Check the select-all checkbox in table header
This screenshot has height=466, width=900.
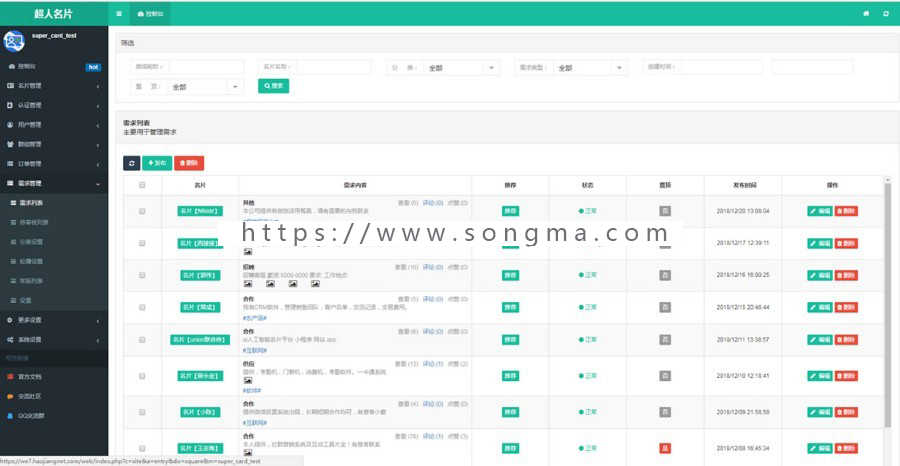(142, 185)
